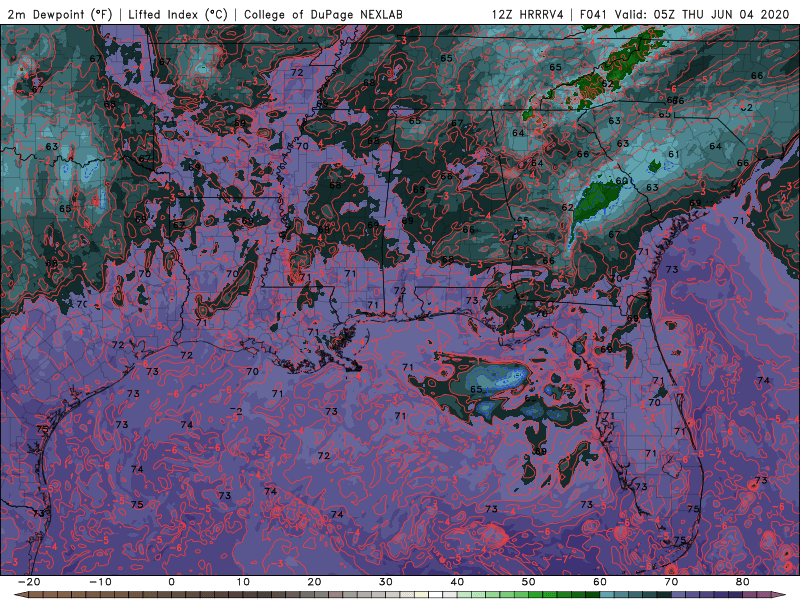Click the "2m Dewpoint (°F)" title text
Image resolution: width=800 pixels, height=600 pixels.
(60, 14)
